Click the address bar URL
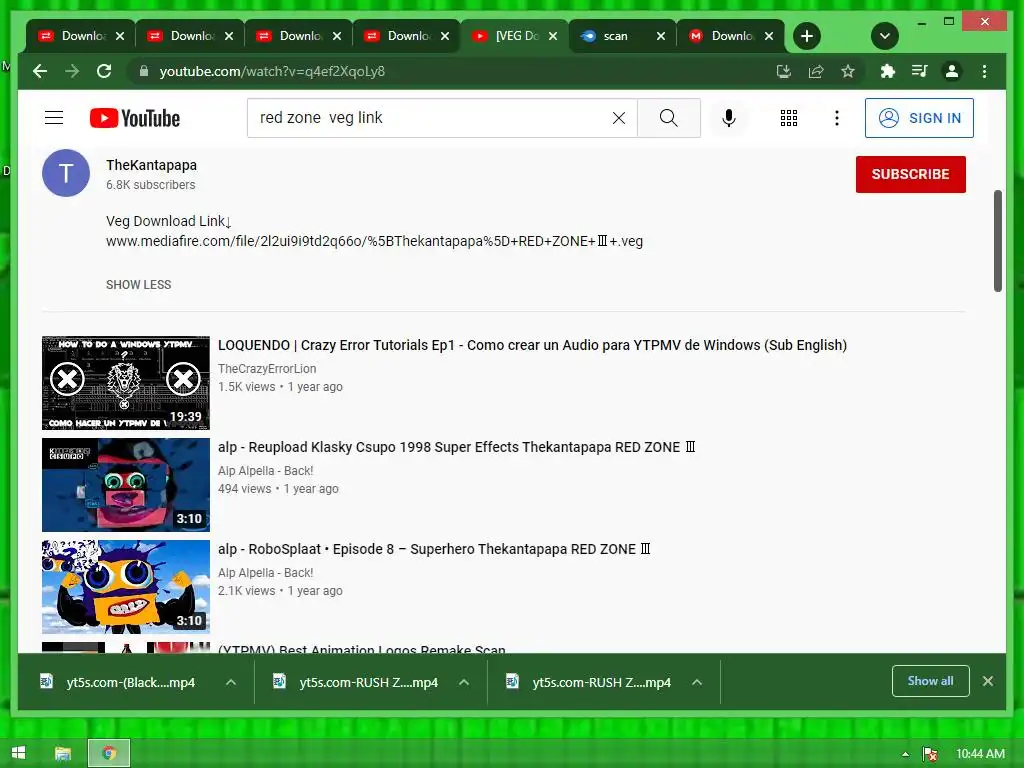The height and width of the screenshot is (768, 1024). point(272,71)
